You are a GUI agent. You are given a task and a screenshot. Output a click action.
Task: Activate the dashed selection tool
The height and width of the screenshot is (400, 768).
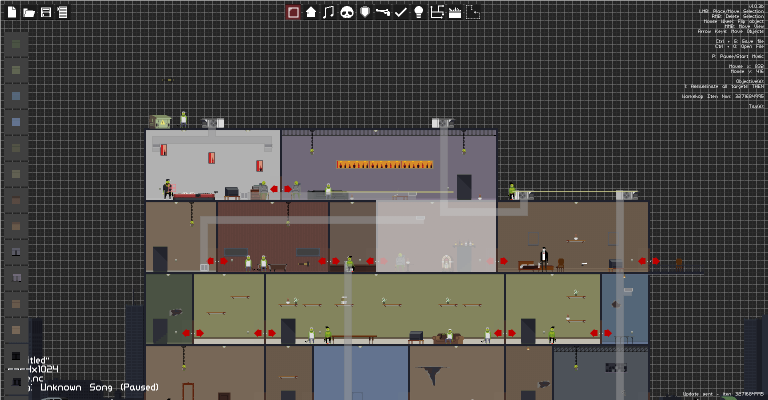tap(473, 12)
